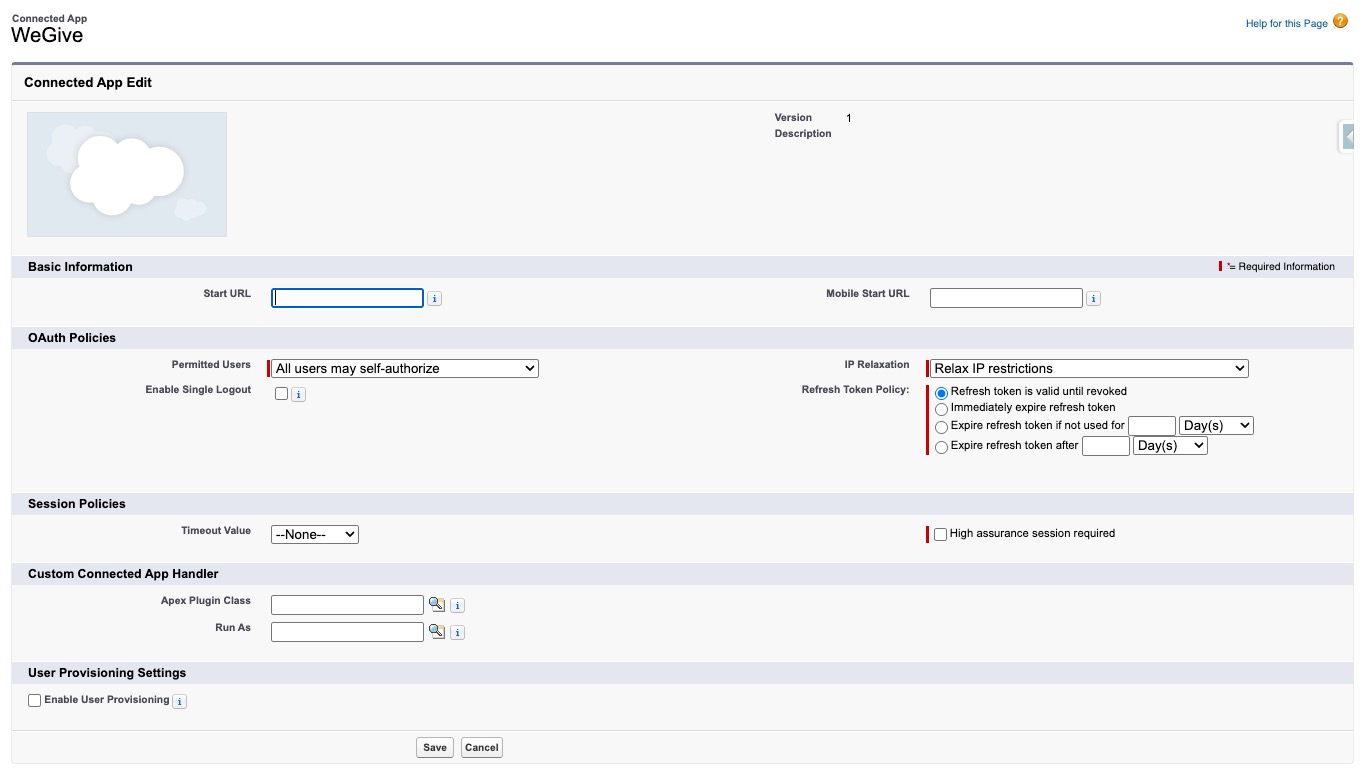The height and width of the screenshot is (783, 1364).
Task: Tick the Enable User Provisioning checkbox
Action: pyautogui.click(x=35, y=701)
